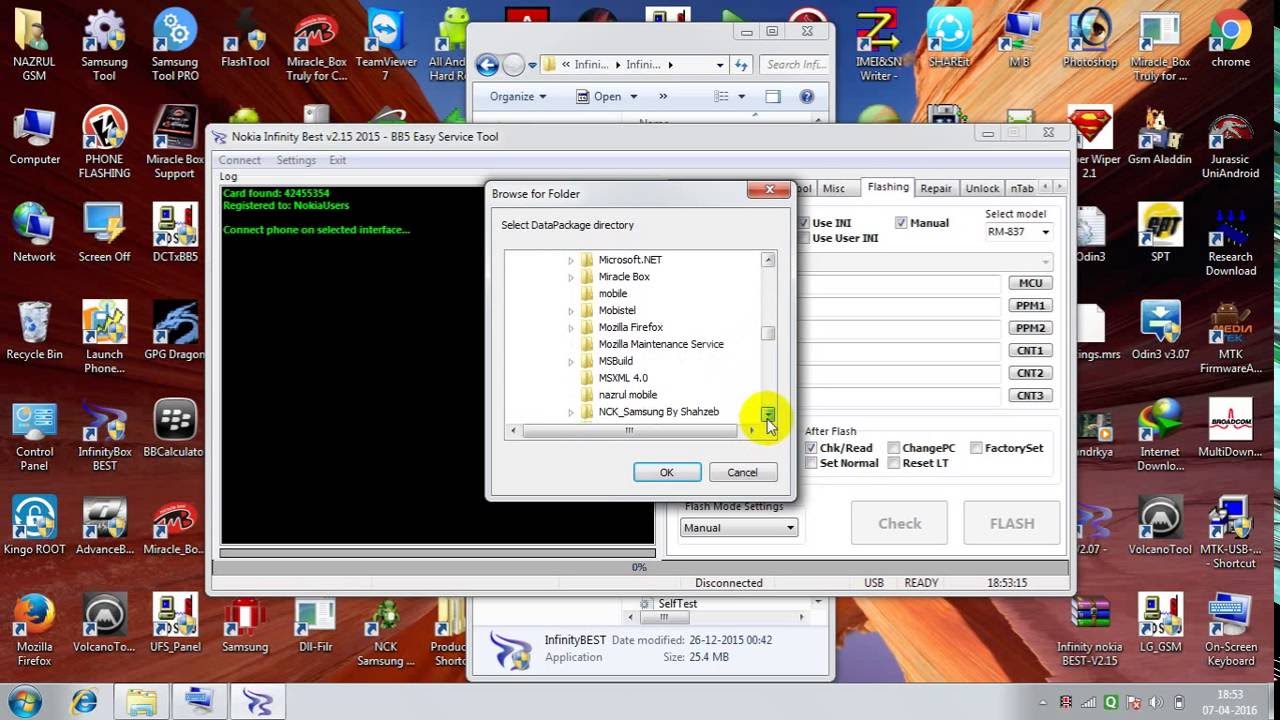
Task: Expand Mobistel folder node
Action: click(x=571, y=311)
